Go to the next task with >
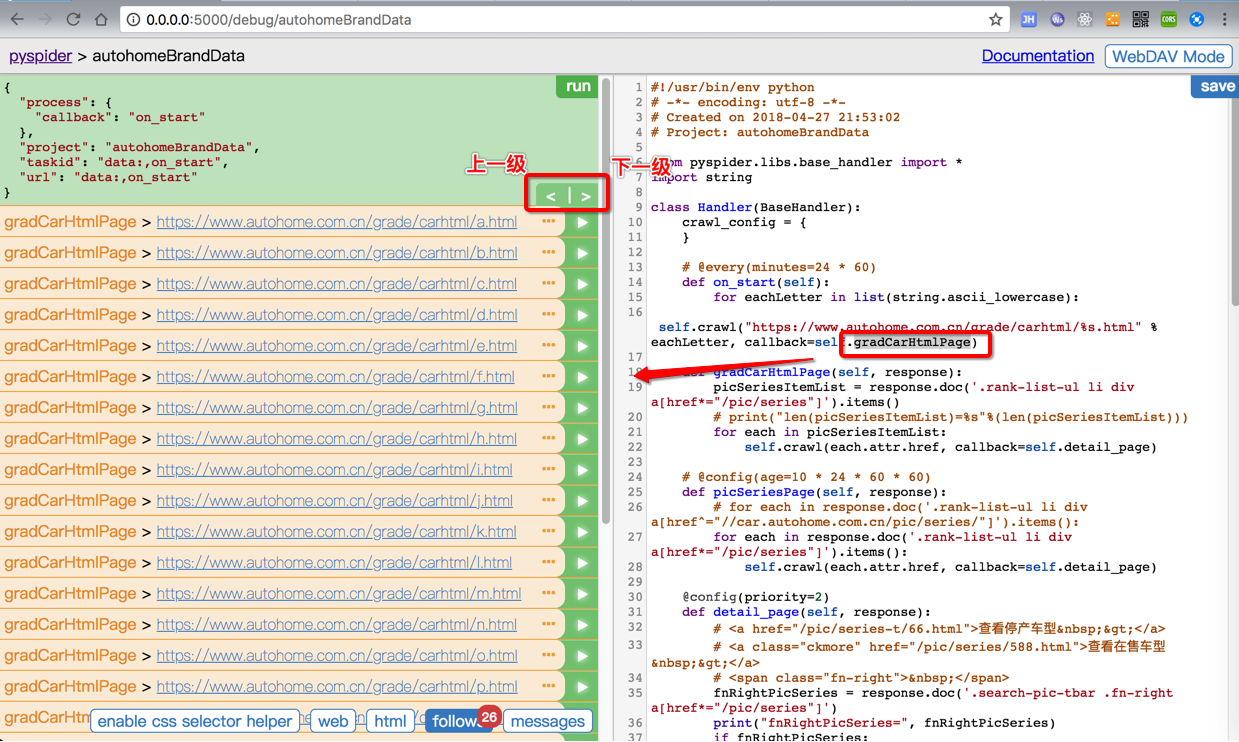Screen dimensions: 1239x742 pos(586,195)
